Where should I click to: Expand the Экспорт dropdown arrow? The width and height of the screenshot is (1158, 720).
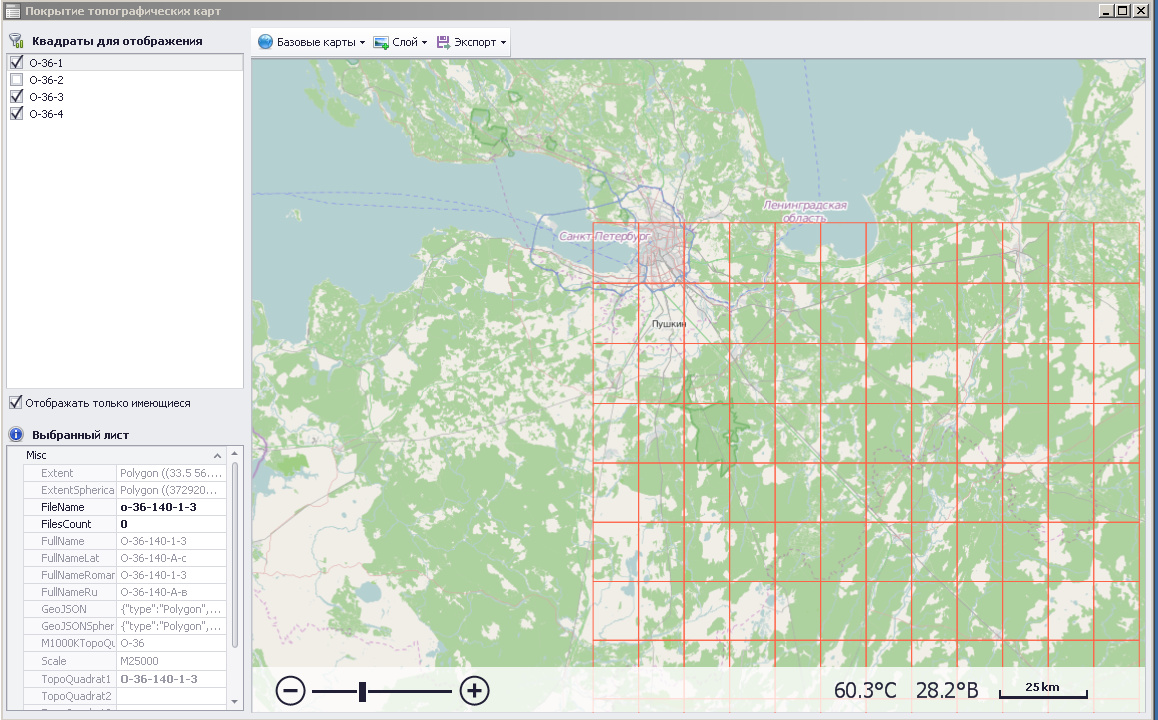point(503,43)
